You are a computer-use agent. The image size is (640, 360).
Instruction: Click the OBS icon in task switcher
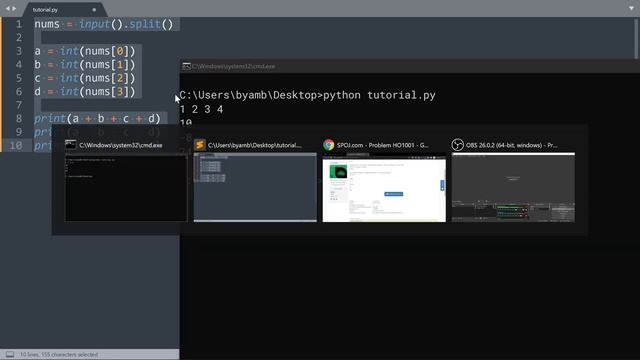pyautogui.click(x=458, y=145)
